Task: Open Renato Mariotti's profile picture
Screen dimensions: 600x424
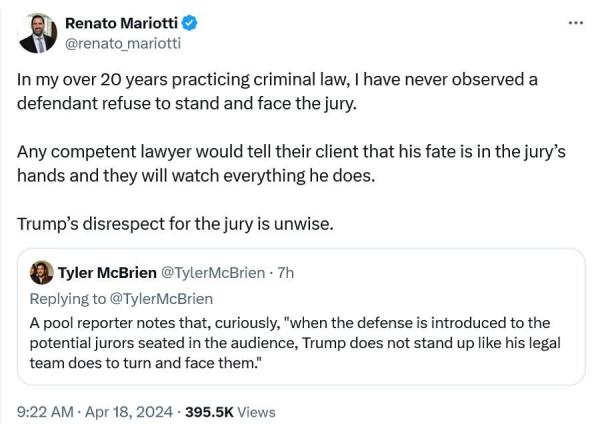Action: (38, 33)
